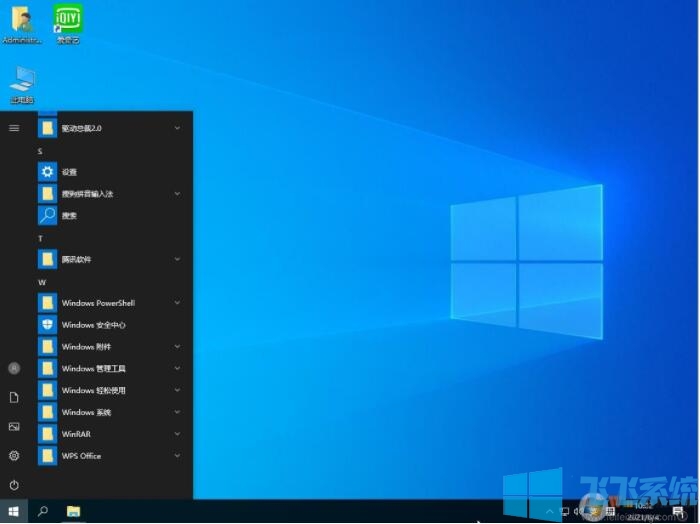This screenshot has height=524, width=700.
Task: Click the Power icon in Start menu
Action: (x=14, y=485)
